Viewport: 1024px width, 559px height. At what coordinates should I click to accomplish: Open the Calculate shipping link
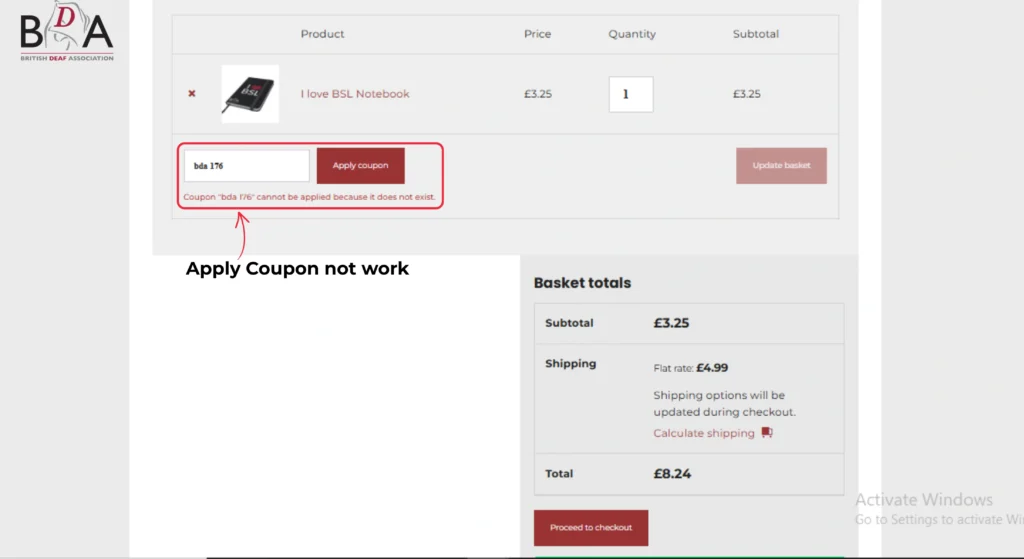pyautogui.click(x=704, y=433)
